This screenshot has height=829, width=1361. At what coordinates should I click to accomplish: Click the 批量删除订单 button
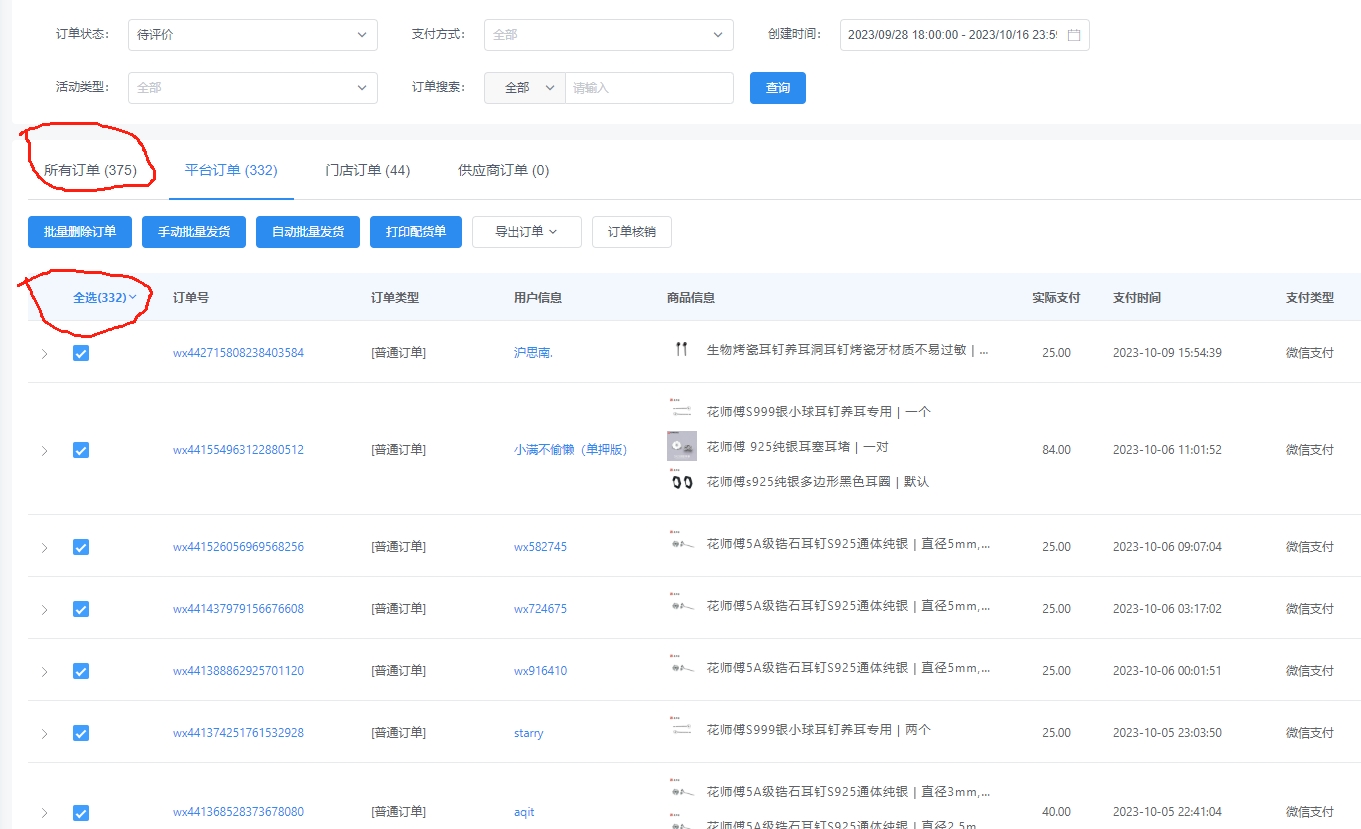pyautogui.click(x=80, y=232)
